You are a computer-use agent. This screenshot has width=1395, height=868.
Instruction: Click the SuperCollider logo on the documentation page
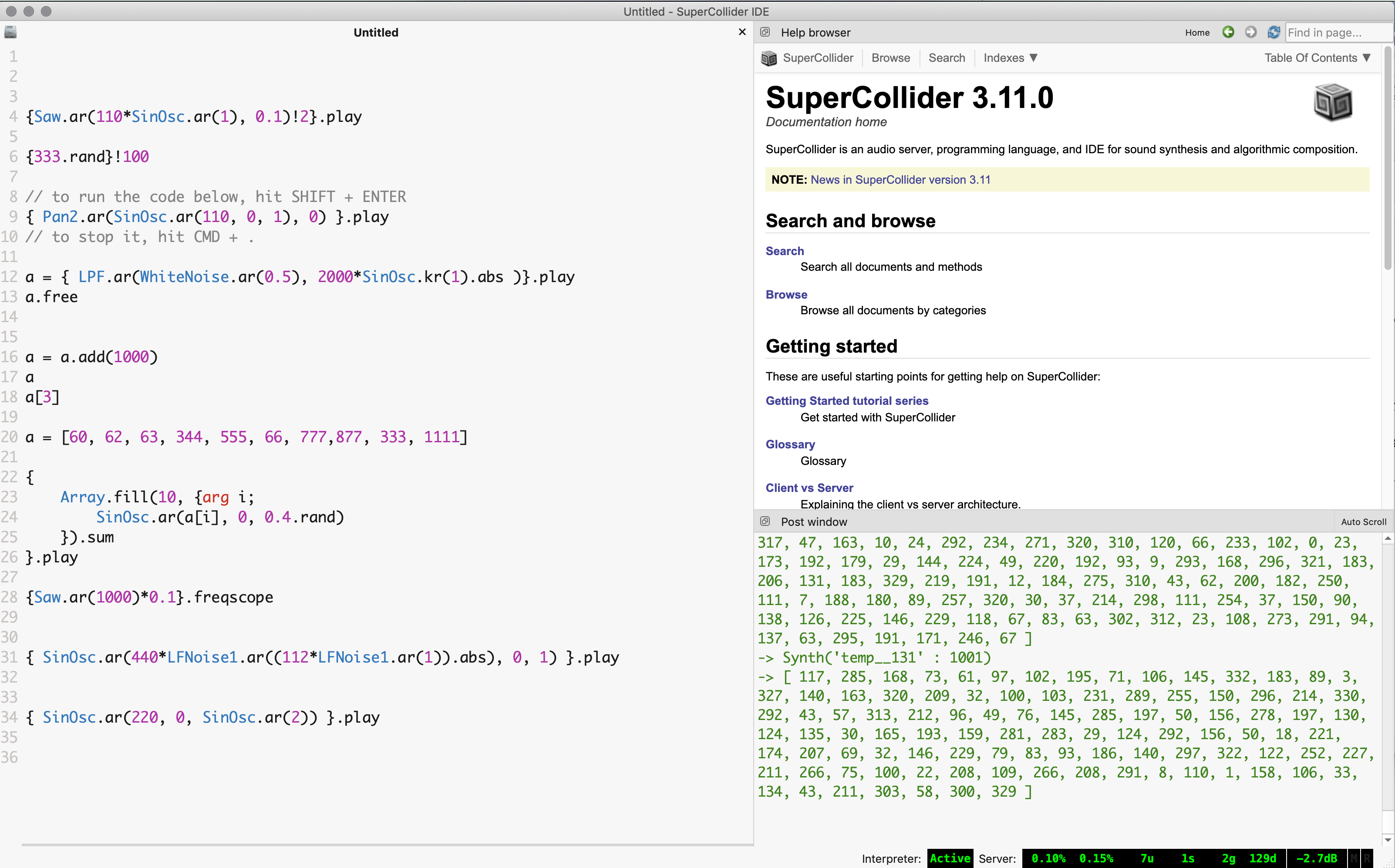click(x=1333, y=101)
